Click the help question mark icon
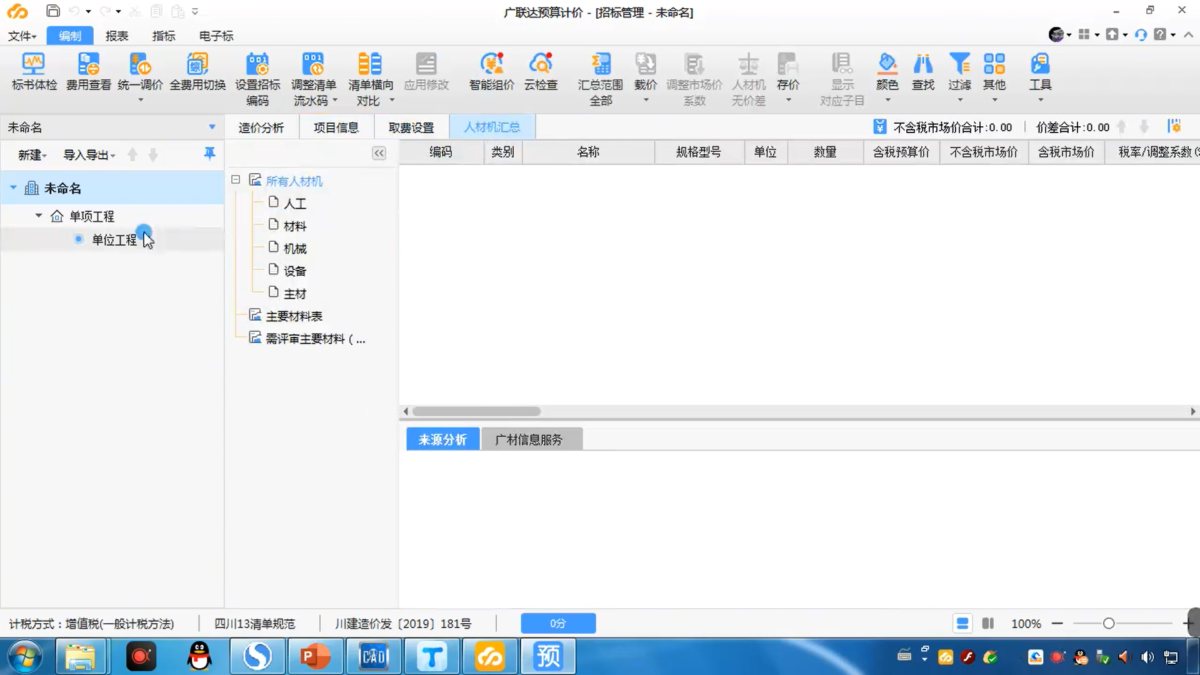This screenshot has height=675, width=1200. pyautogui.click(x=1160, y=35)
